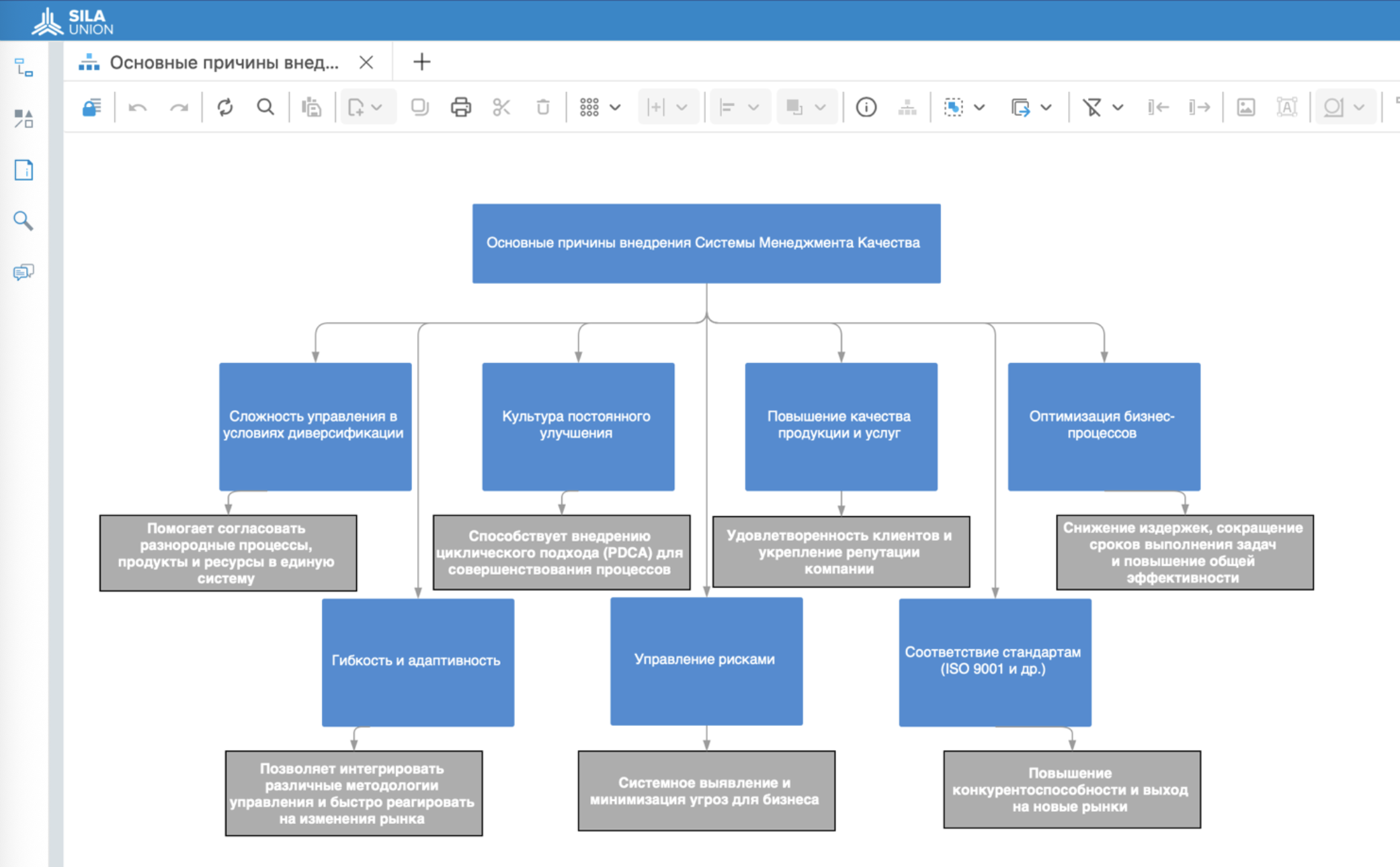Viewport: 1400px width, 867px height.
Task: Expand the export options dropdown arrow
Action: [1046, 108]
